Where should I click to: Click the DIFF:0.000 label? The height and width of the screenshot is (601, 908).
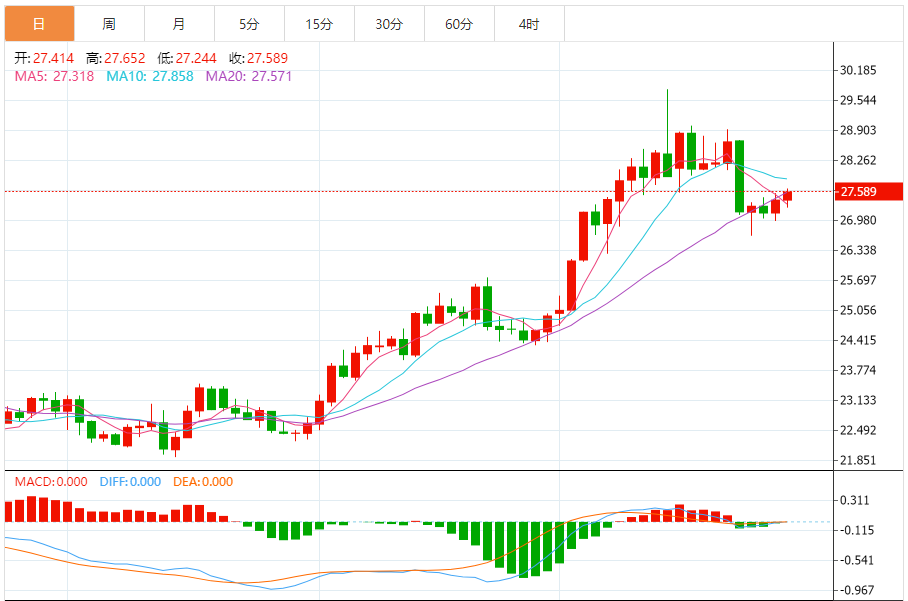[130, 482]
